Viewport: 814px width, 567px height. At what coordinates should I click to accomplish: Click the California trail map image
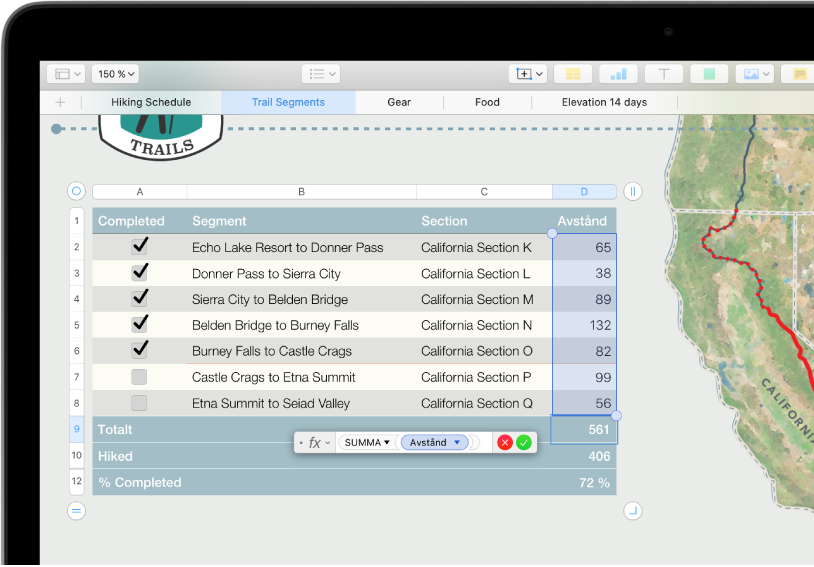pos(740,312)
